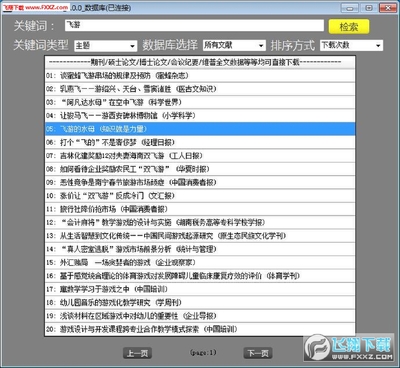Screen dimensions: 400x368
Task: Pick result 18 from 学周刊
Action: 200,302
